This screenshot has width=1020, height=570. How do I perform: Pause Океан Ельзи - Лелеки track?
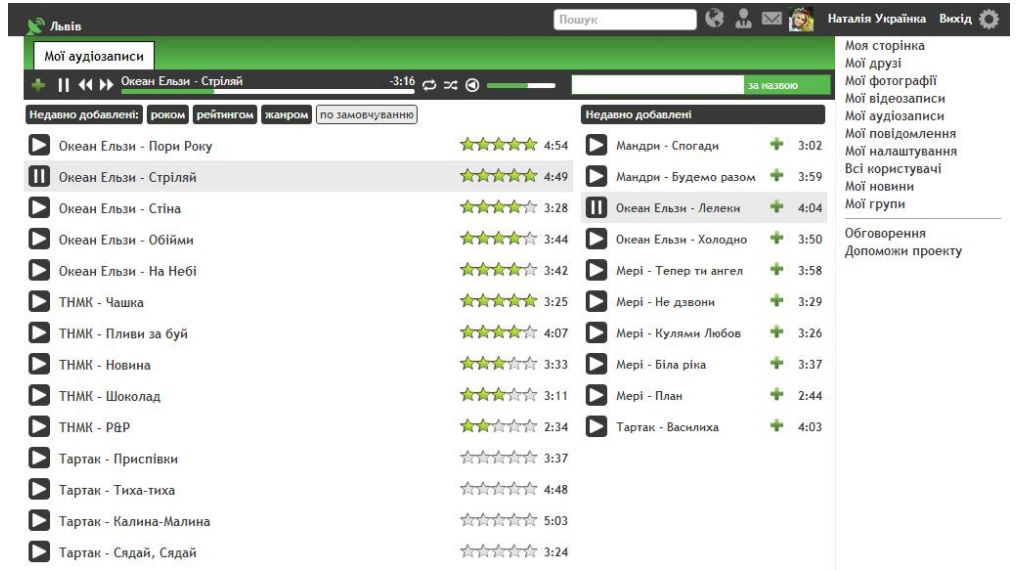point(597,208)
